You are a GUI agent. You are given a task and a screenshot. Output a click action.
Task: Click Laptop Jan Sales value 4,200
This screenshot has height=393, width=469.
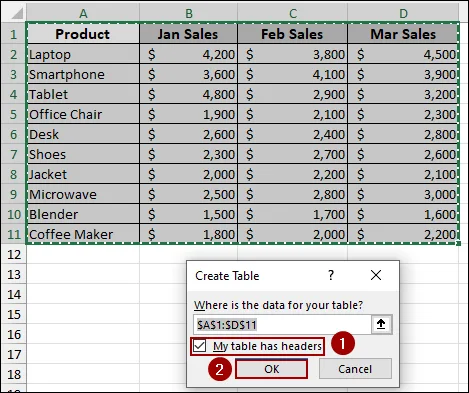pyautogui.click(x=188, y=54)
